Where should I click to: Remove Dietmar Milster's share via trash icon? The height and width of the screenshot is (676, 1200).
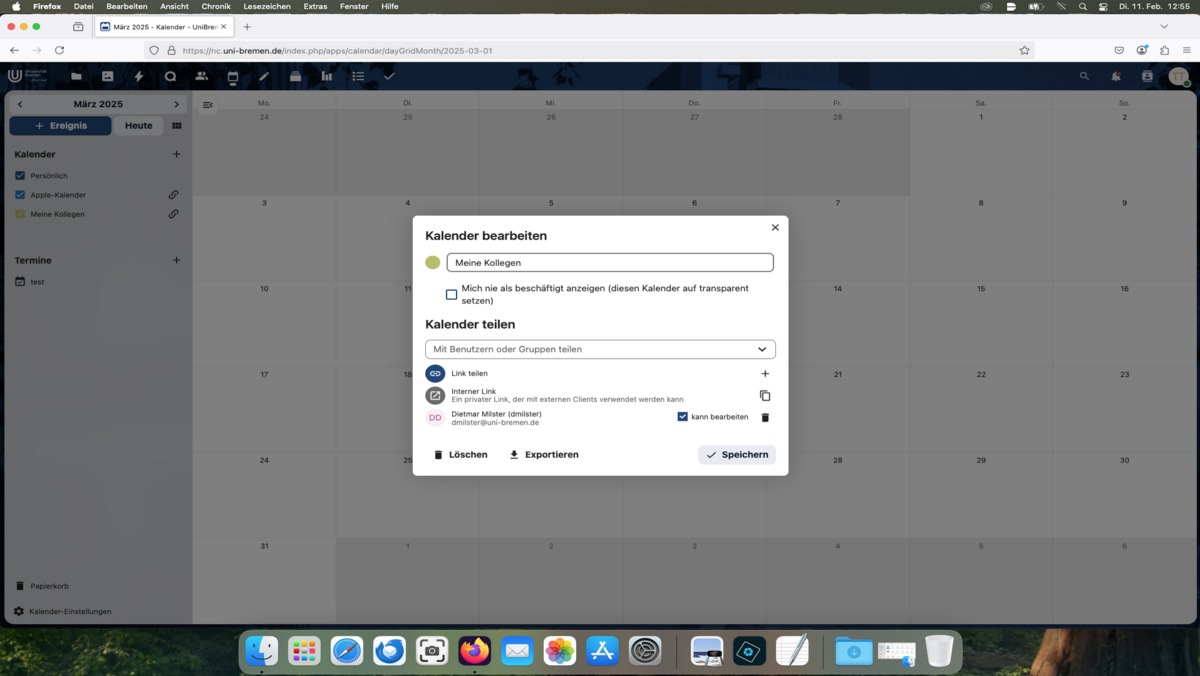pos(766,418)
